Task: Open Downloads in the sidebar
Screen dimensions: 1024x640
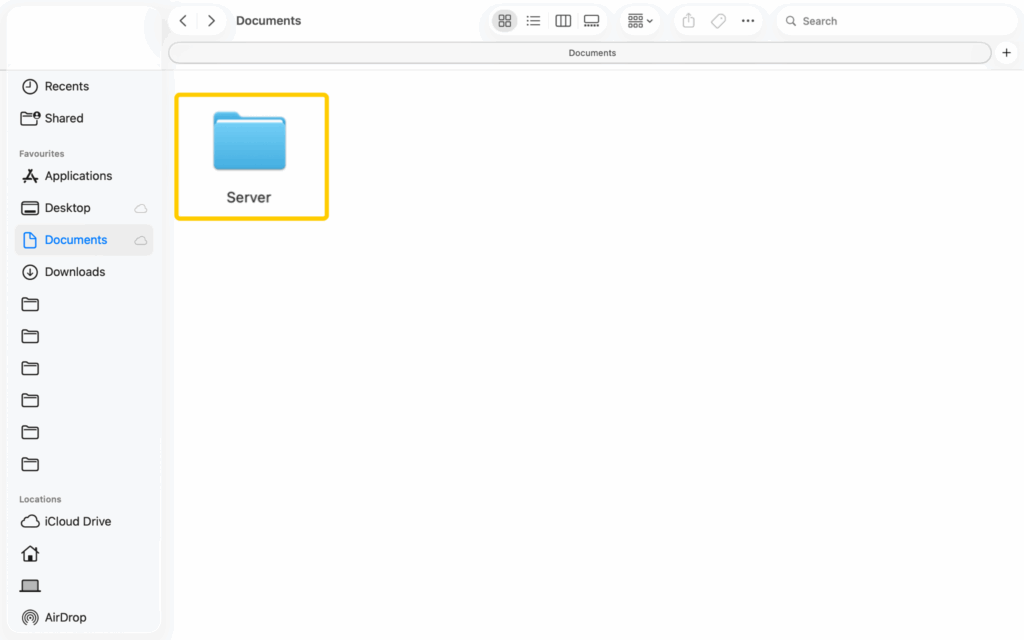Action: (84, 272)
